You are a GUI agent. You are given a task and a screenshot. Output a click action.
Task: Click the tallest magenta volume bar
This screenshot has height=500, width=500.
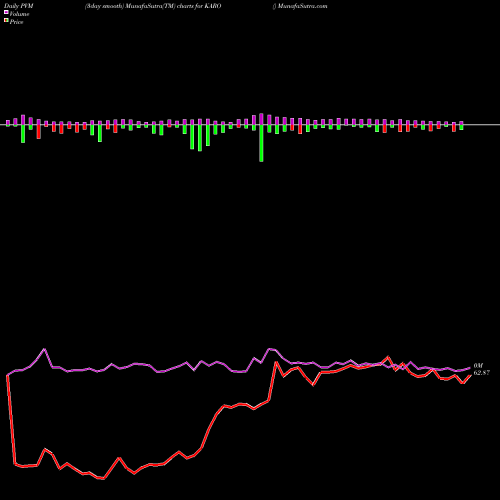(x=261, y=119)
